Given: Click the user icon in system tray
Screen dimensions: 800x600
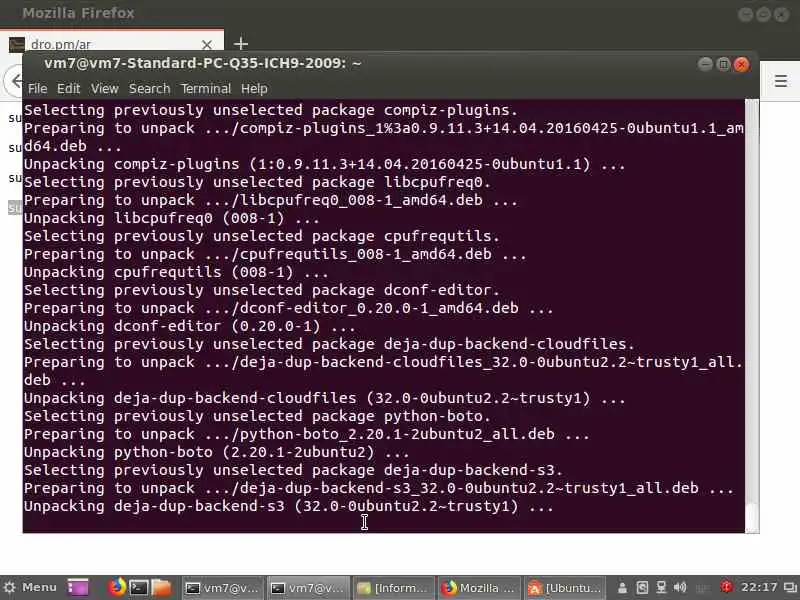Looking at the screenshot, I should coord(622,588).
